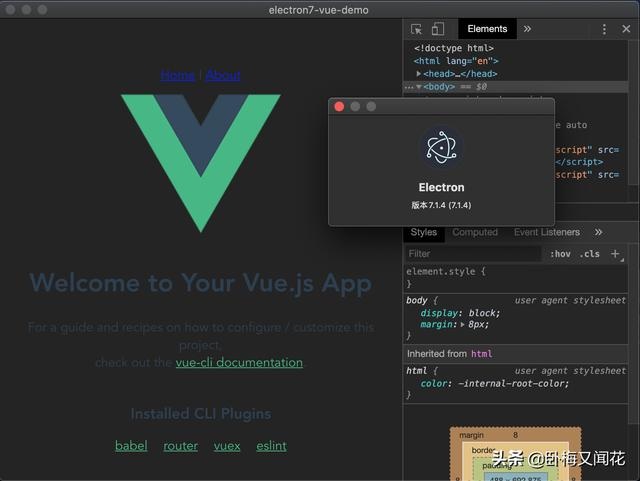Click the html link in Inherited from

point(482,354)
